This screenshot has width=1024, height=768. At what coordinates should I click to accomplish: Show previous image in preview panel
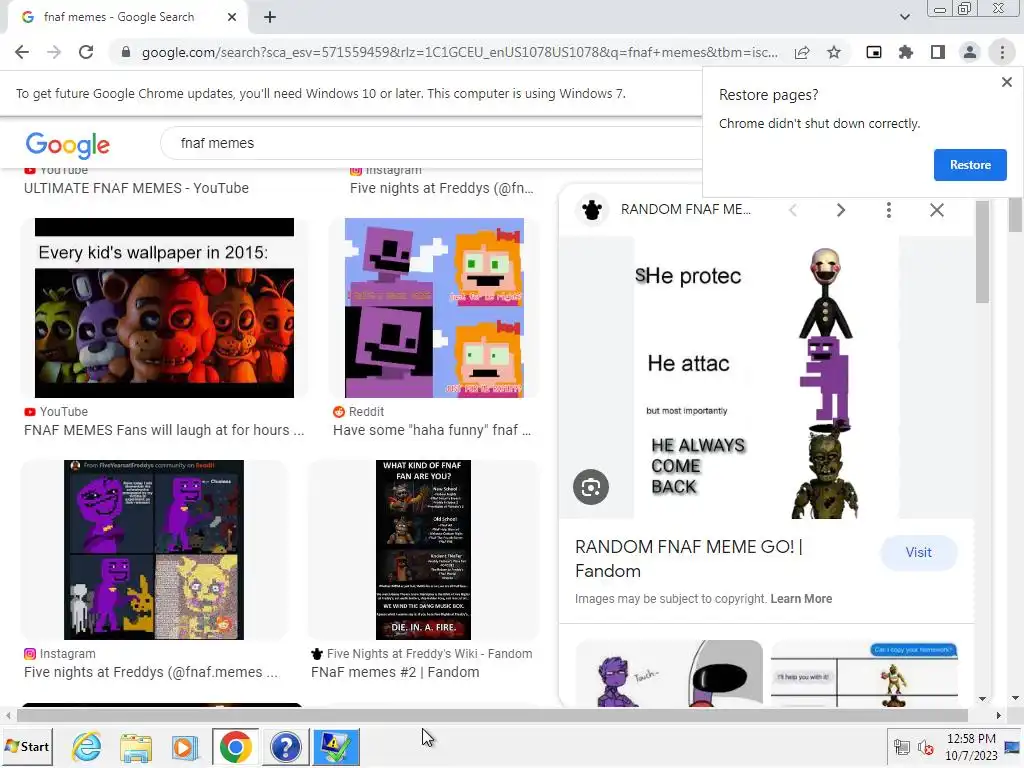click(793, 210)
